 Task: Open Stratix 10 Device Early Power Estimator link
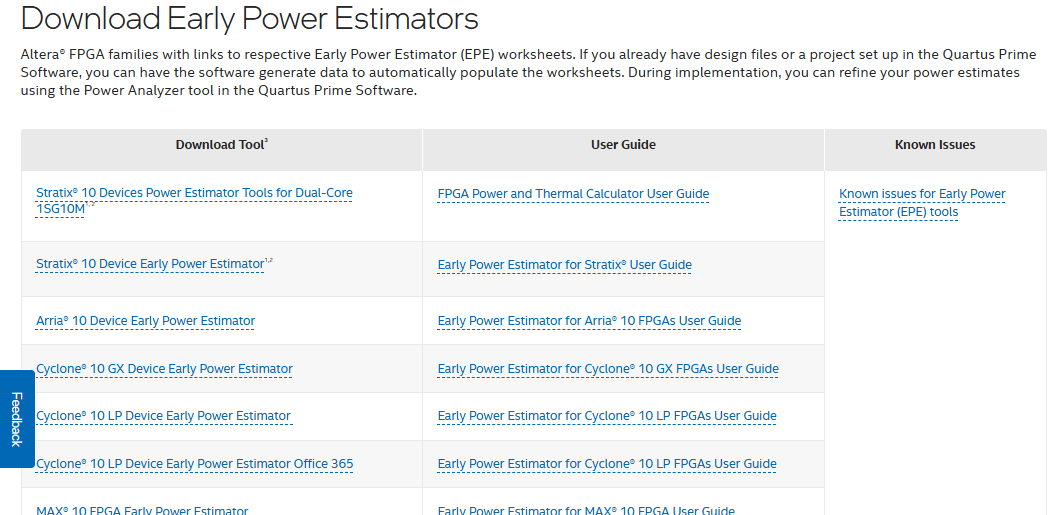pos(150,264)
